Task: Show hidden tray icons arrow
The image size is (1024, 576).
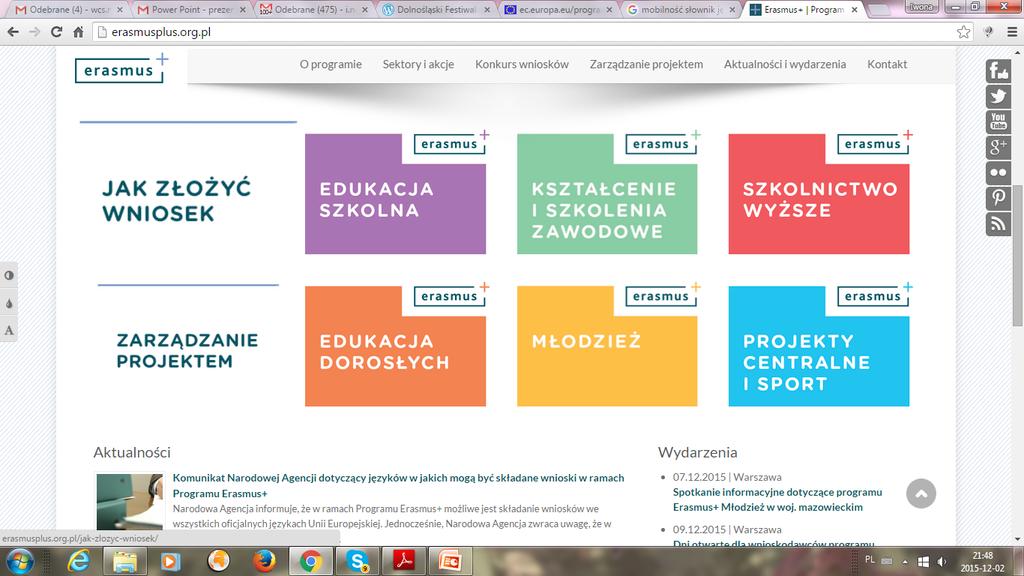Action: [x=904, y=562]
